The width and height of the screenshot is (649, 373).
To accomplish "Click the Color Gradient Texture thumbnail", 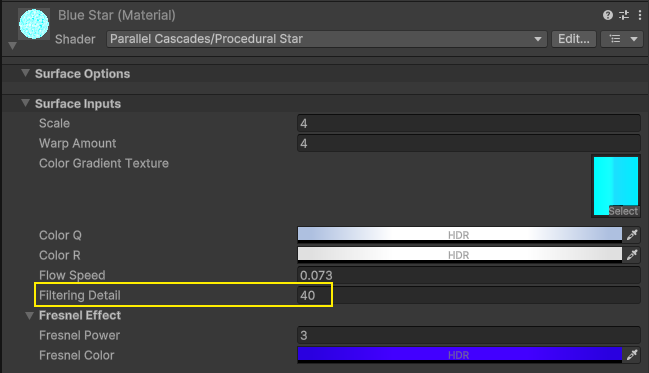I will tap(616, 186).
